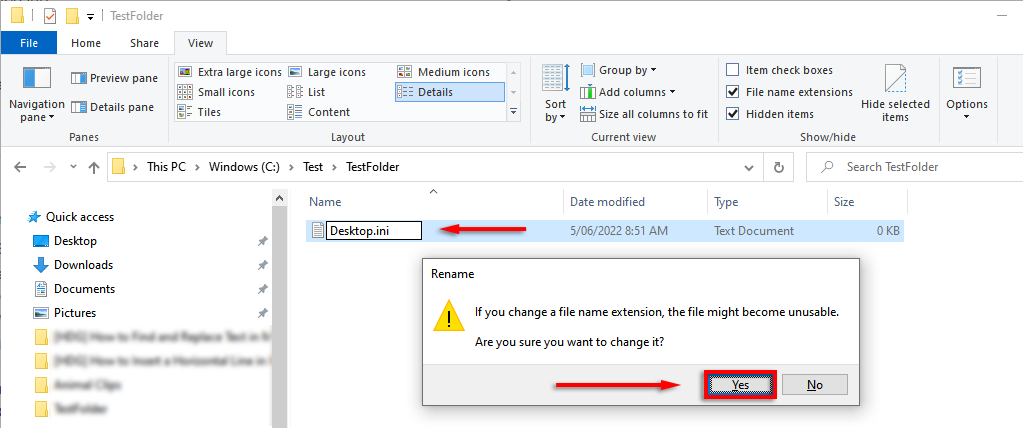Toggle the Details pane
Screen dimensions: 1023x428
pos(112,107)
